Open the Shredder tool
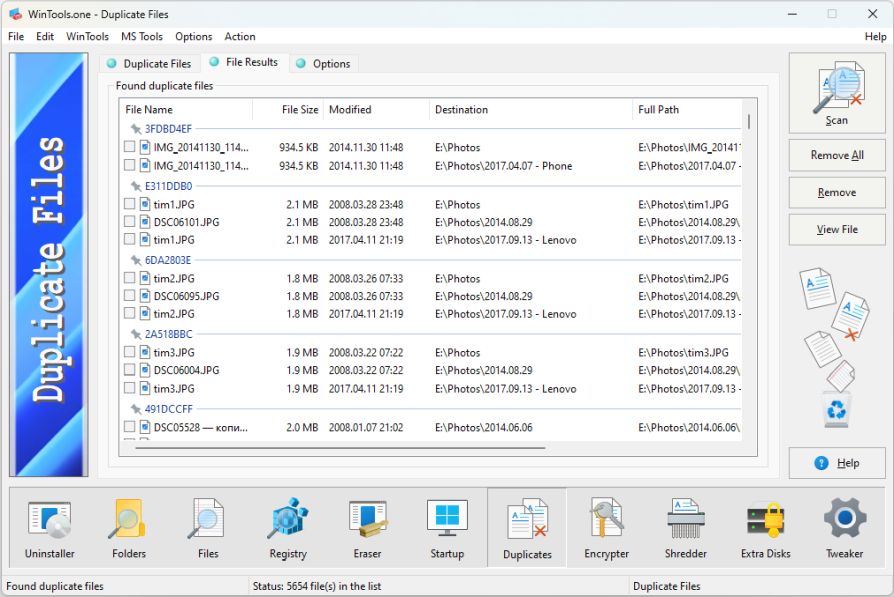Viewport: 894px width, 597px height. point(686,527)
